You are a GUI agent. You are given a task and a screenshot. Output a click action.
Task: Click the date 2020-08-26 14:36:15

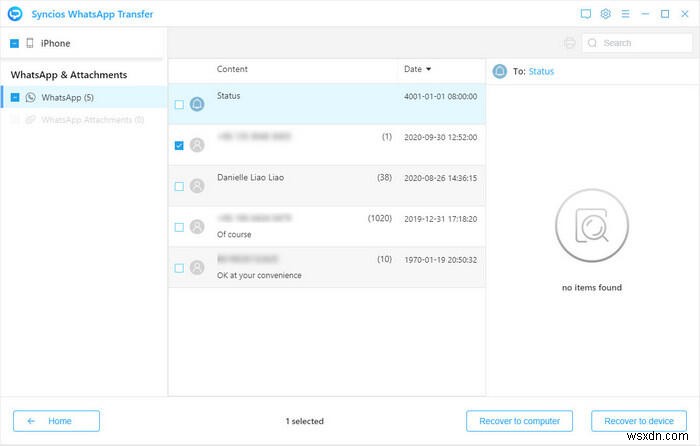pos(440,178)
